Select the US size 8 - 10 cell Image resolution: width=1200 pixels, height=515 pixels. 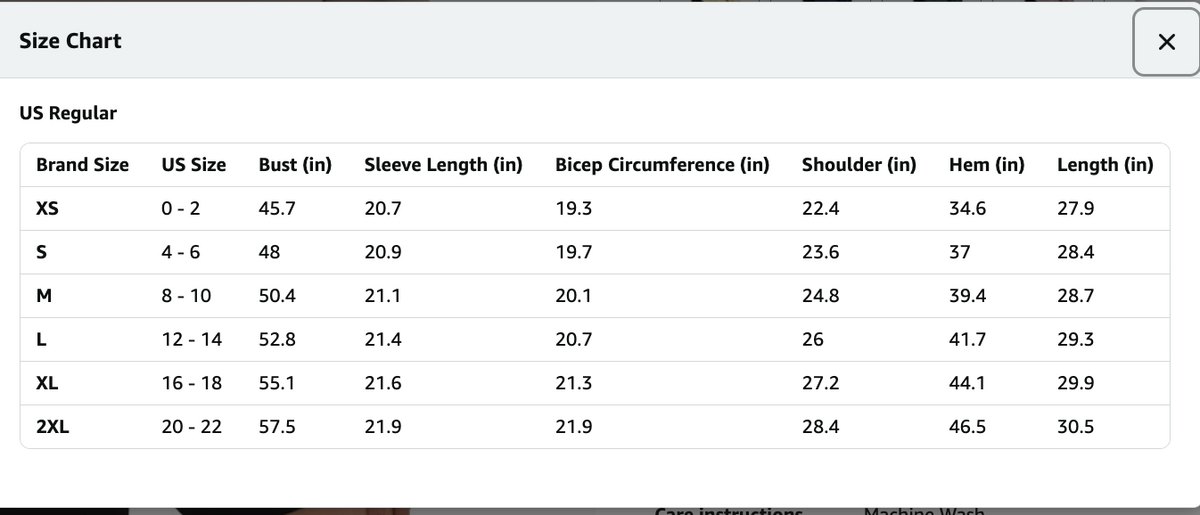(x=186, y=296)
